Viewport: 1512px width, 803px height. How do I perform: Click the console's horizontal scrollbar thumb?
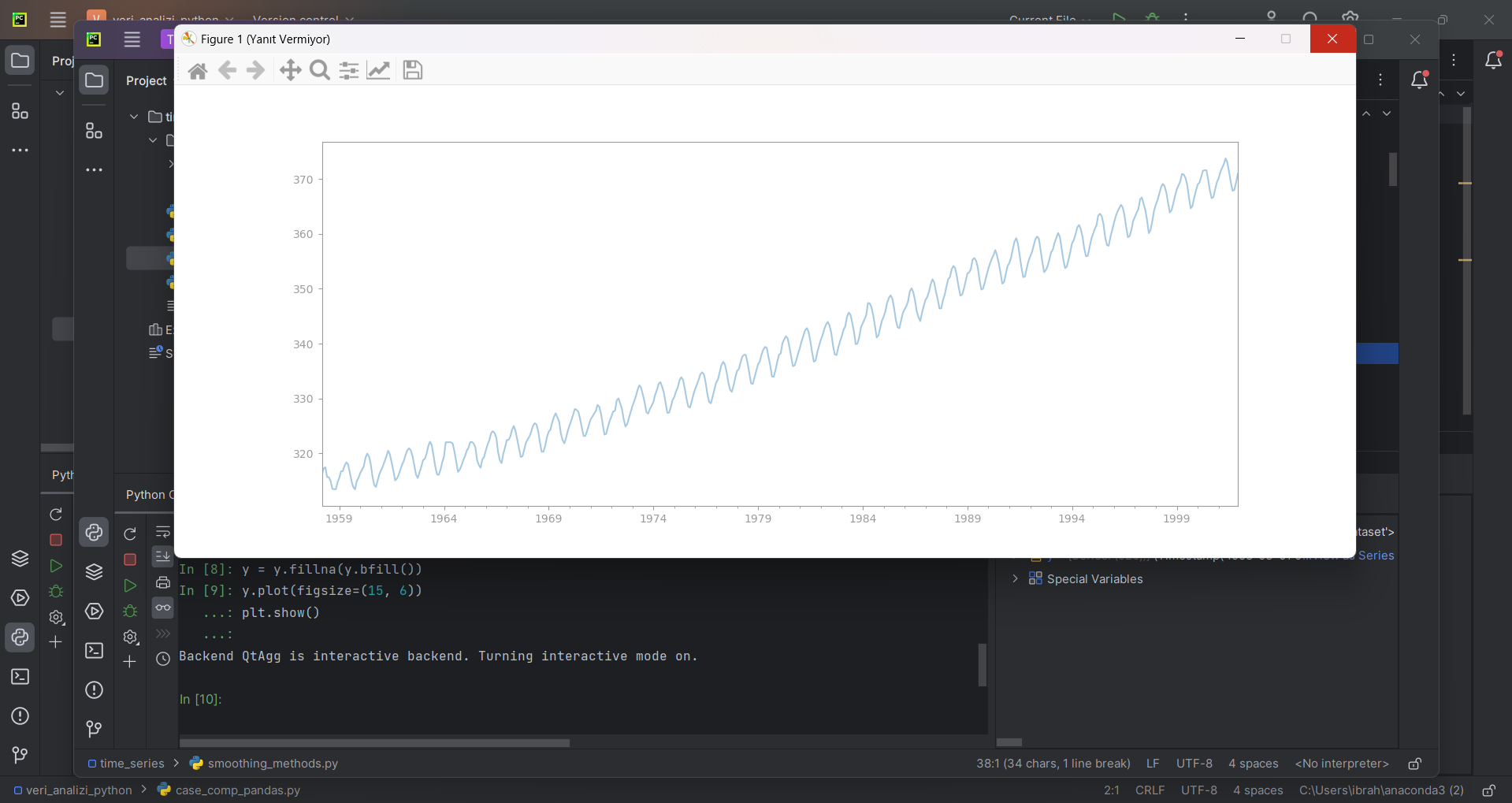(x=374, y=743)
